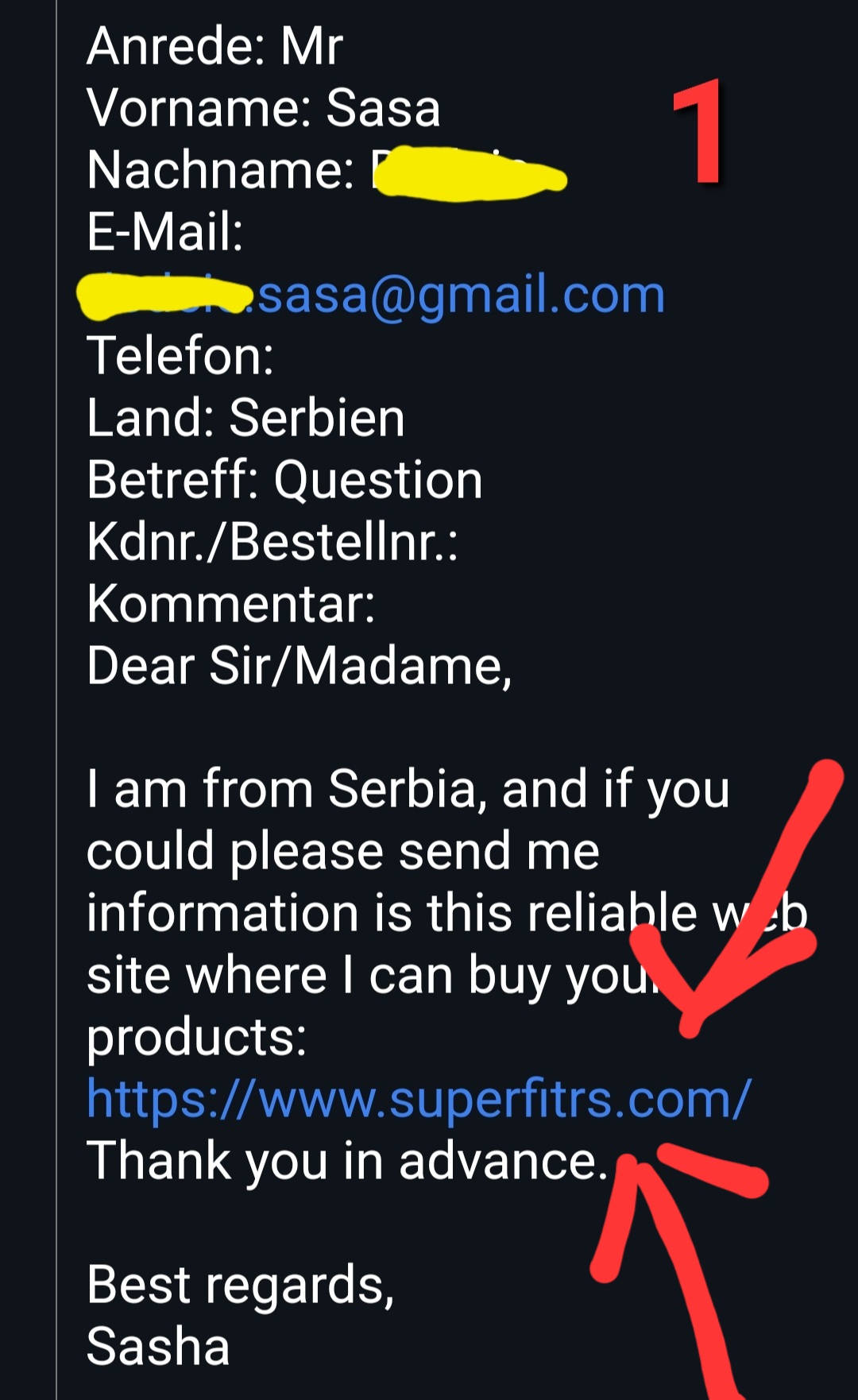Click the 'Telefon:' field label
This screenshot has width=858, height=1400.
coord(180,356)
